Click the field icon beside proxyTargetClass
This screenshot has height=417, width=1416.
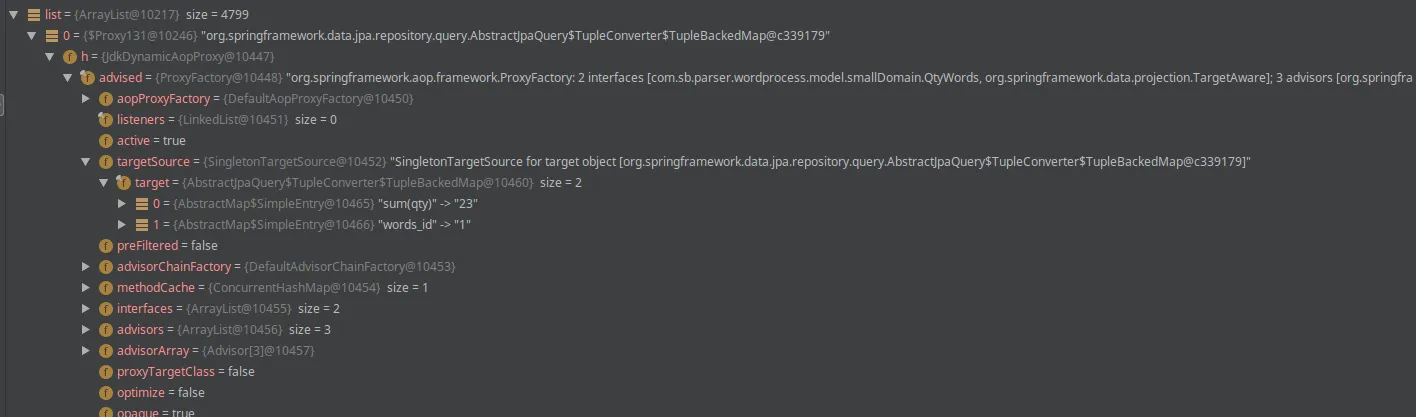click(x=105, y=372)
